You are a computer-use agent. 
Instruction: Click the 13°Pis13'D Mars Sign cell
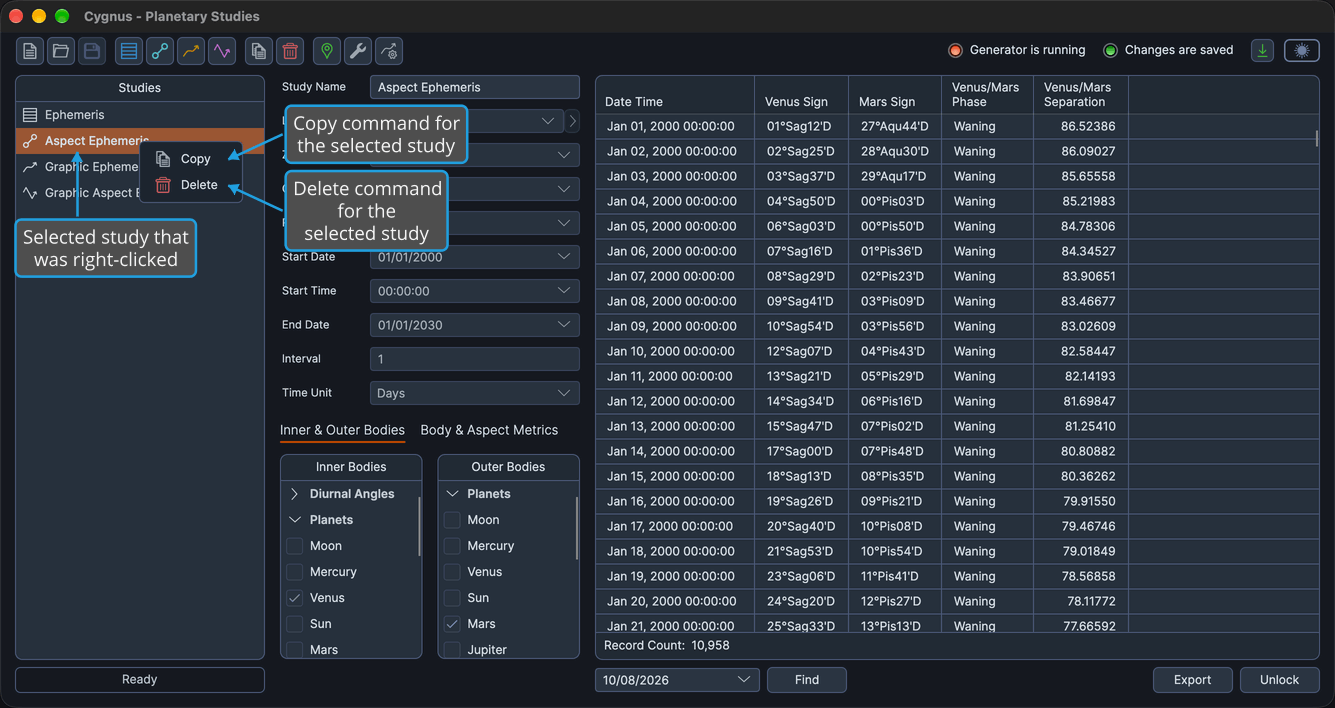[894, 626]
